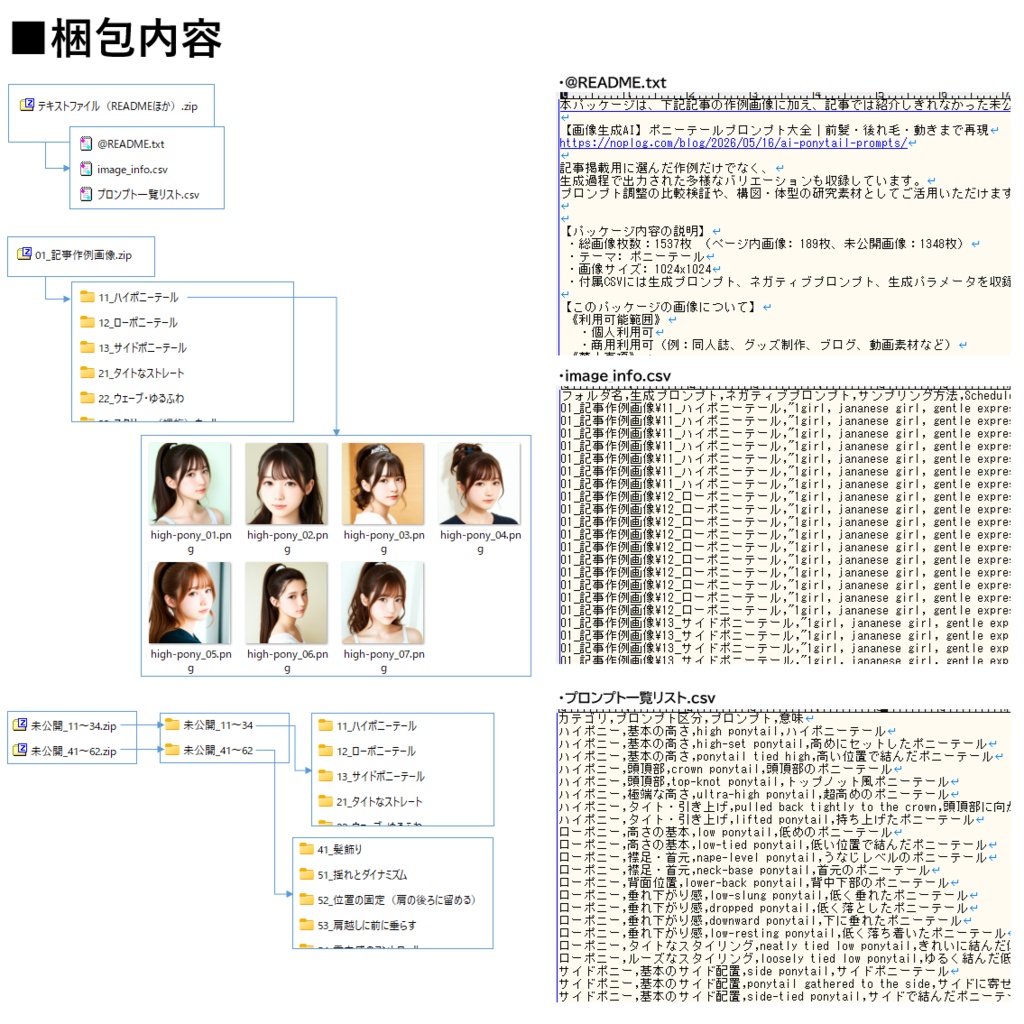Click the neatly tied low ponytail row
1024x1024 pixels.
pyautogui.click(x=784, y=946)
